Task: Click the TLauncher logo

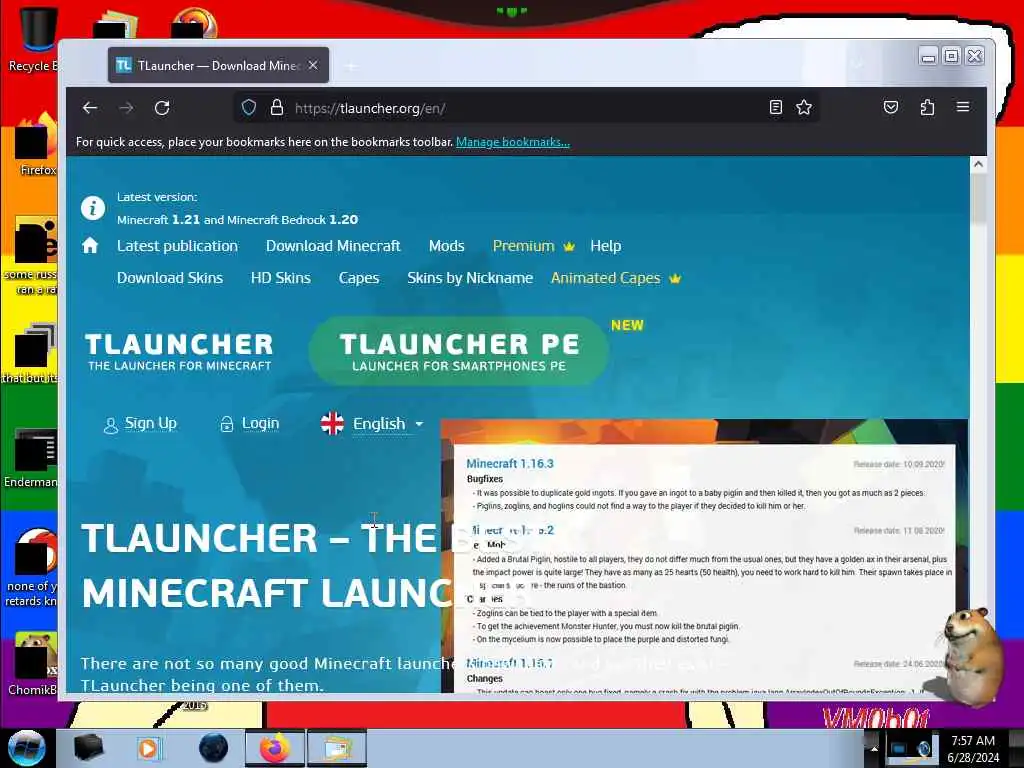Action: [x=180, y=351]
